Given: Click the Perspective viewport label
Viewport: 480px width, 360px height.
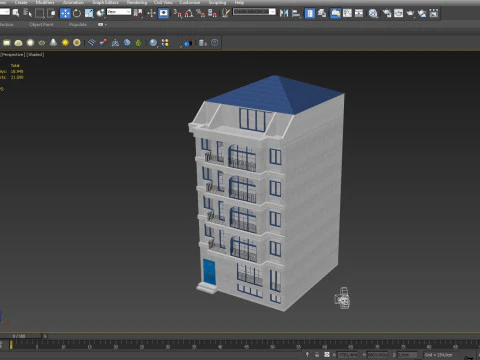Looking at the screenshot, I should point(13,54).
